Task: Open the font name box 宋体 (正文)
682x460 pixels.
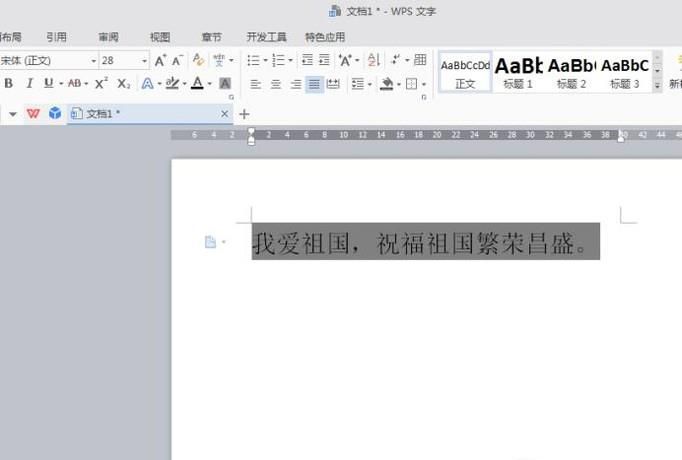Action: [48, 60]
